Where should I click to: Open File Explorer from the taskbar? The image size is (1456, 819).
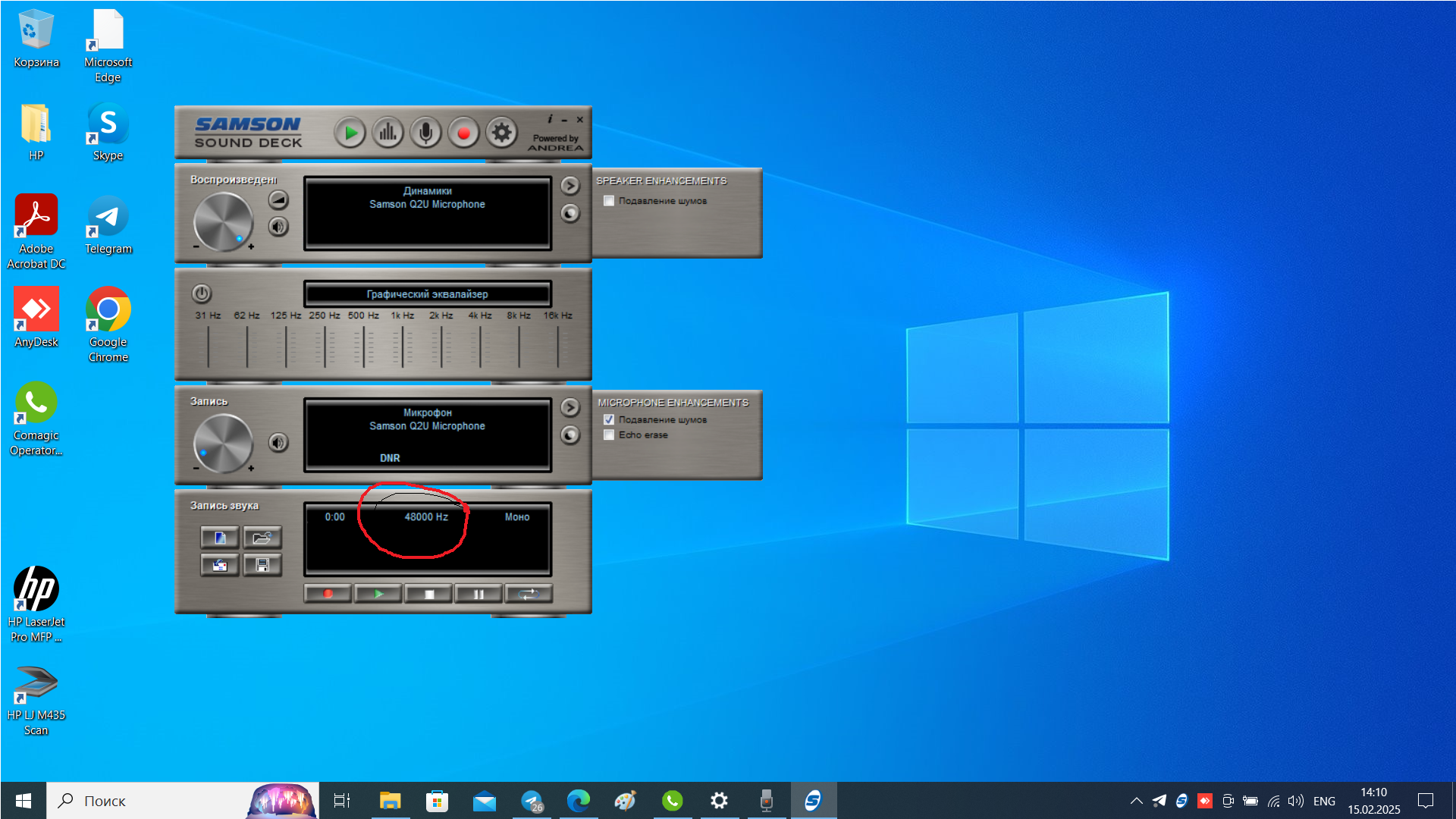390,801
